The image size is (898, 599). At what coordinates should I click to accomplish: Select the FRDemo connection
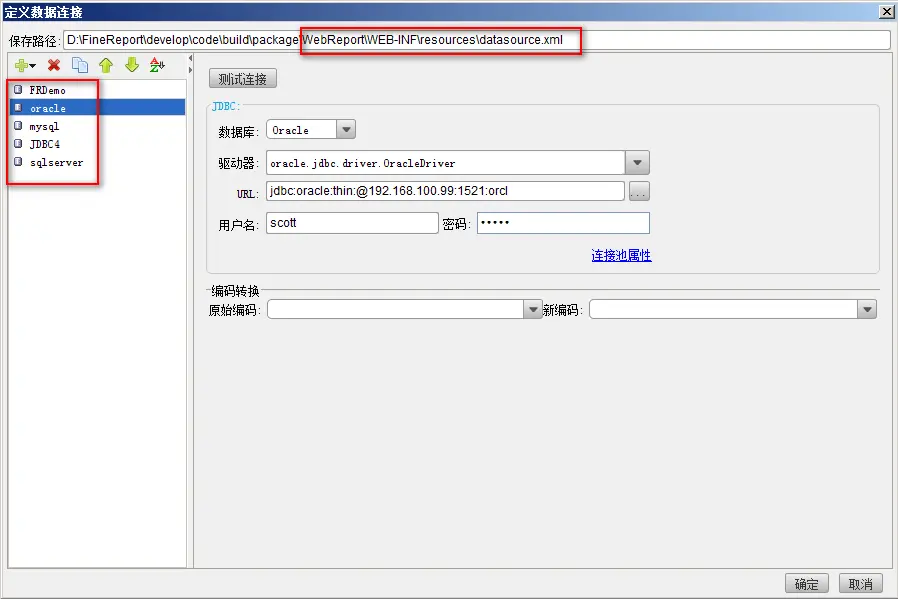(x=97, y=90)
